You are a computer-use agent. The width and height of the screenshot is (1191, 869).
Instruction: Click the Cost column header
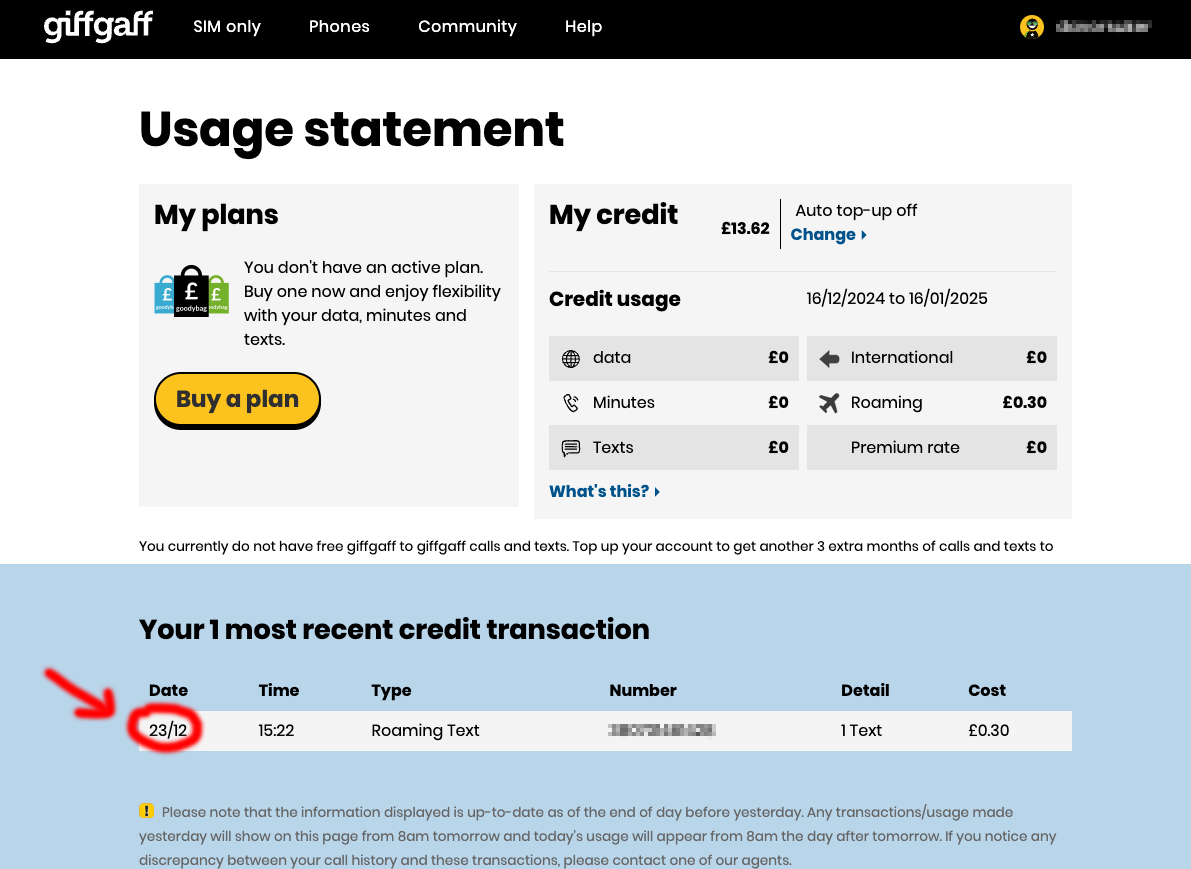987,690
